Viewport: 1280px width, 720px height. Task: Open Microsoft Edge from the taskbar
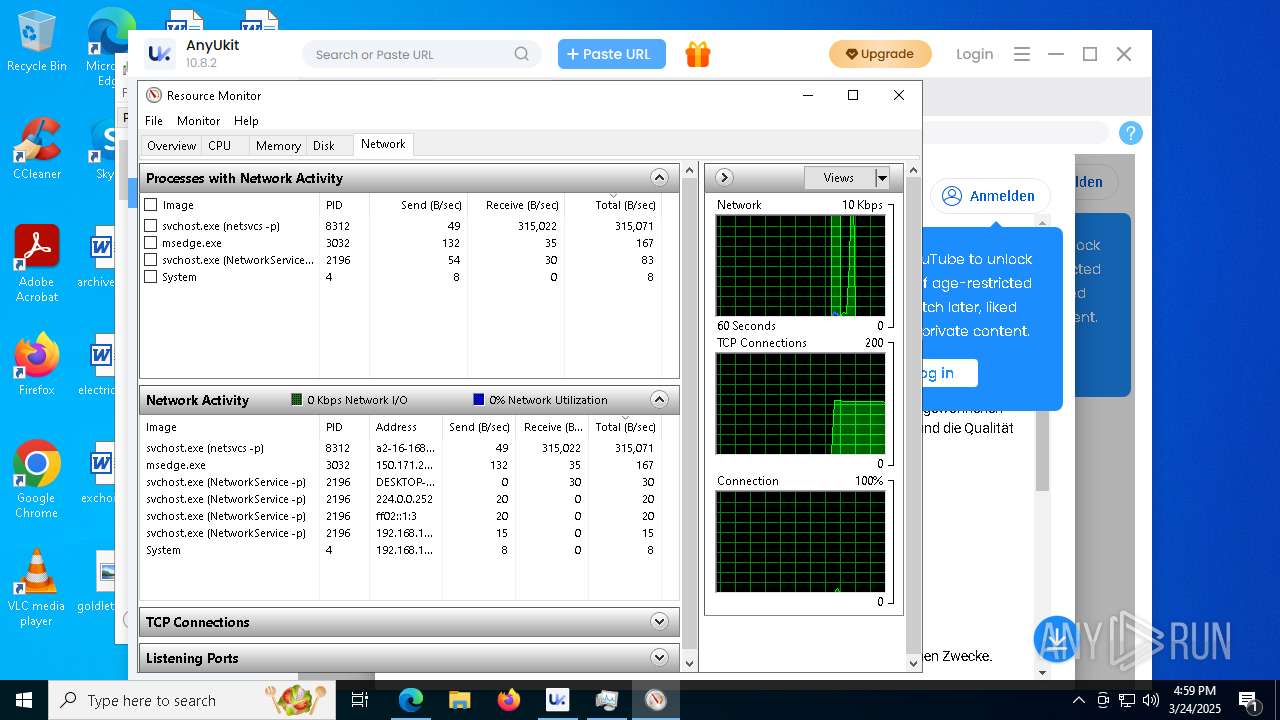coord(411,700)
